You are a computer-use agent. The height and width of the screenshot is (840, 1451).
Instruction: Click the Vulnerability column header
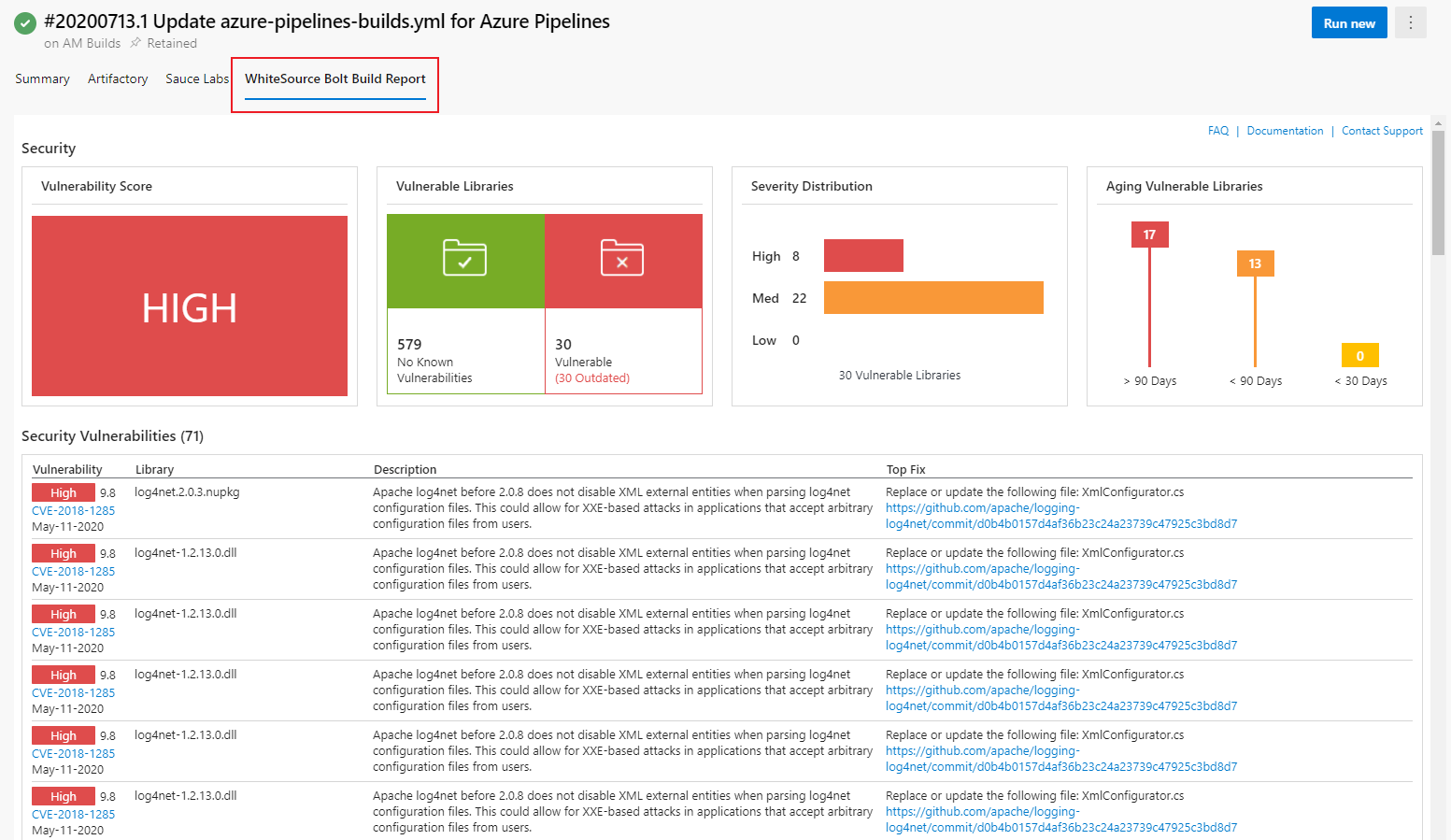pyautogui.click(x=67, y=469)
